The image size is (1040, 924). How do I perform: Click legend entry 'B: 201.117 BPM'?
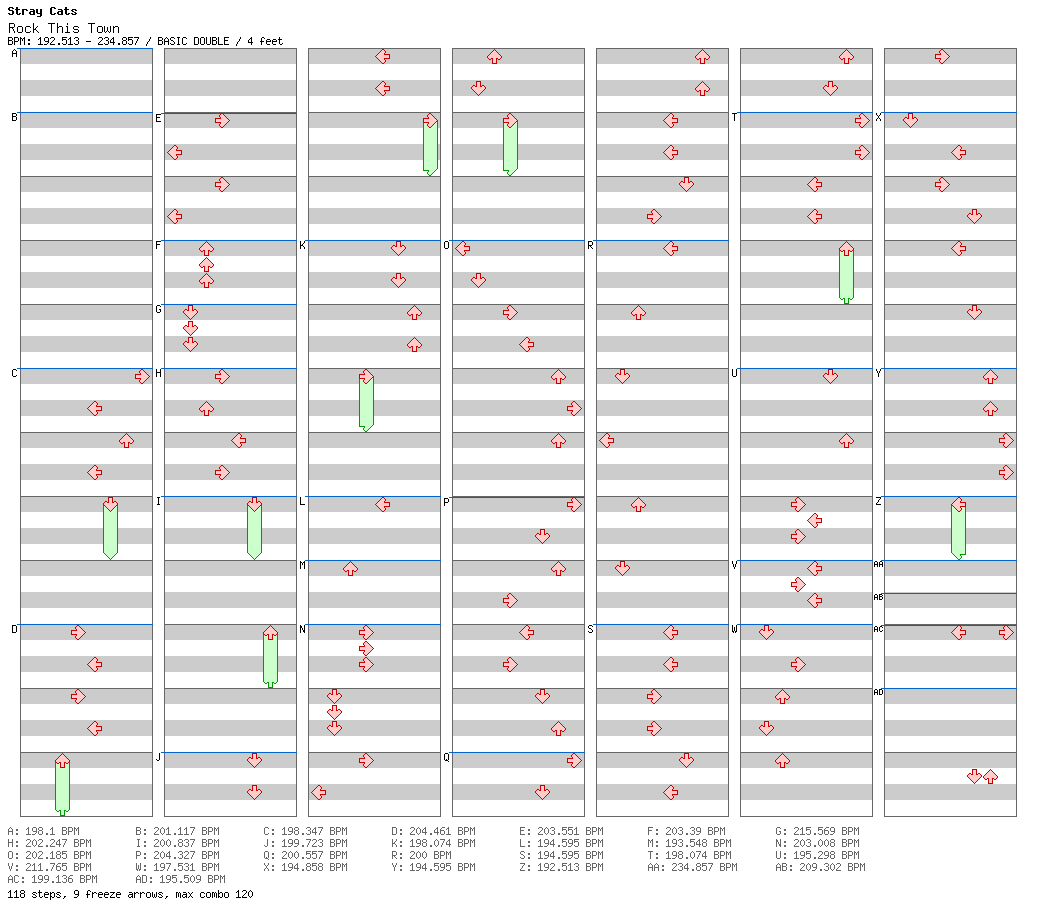click(177, 831)
